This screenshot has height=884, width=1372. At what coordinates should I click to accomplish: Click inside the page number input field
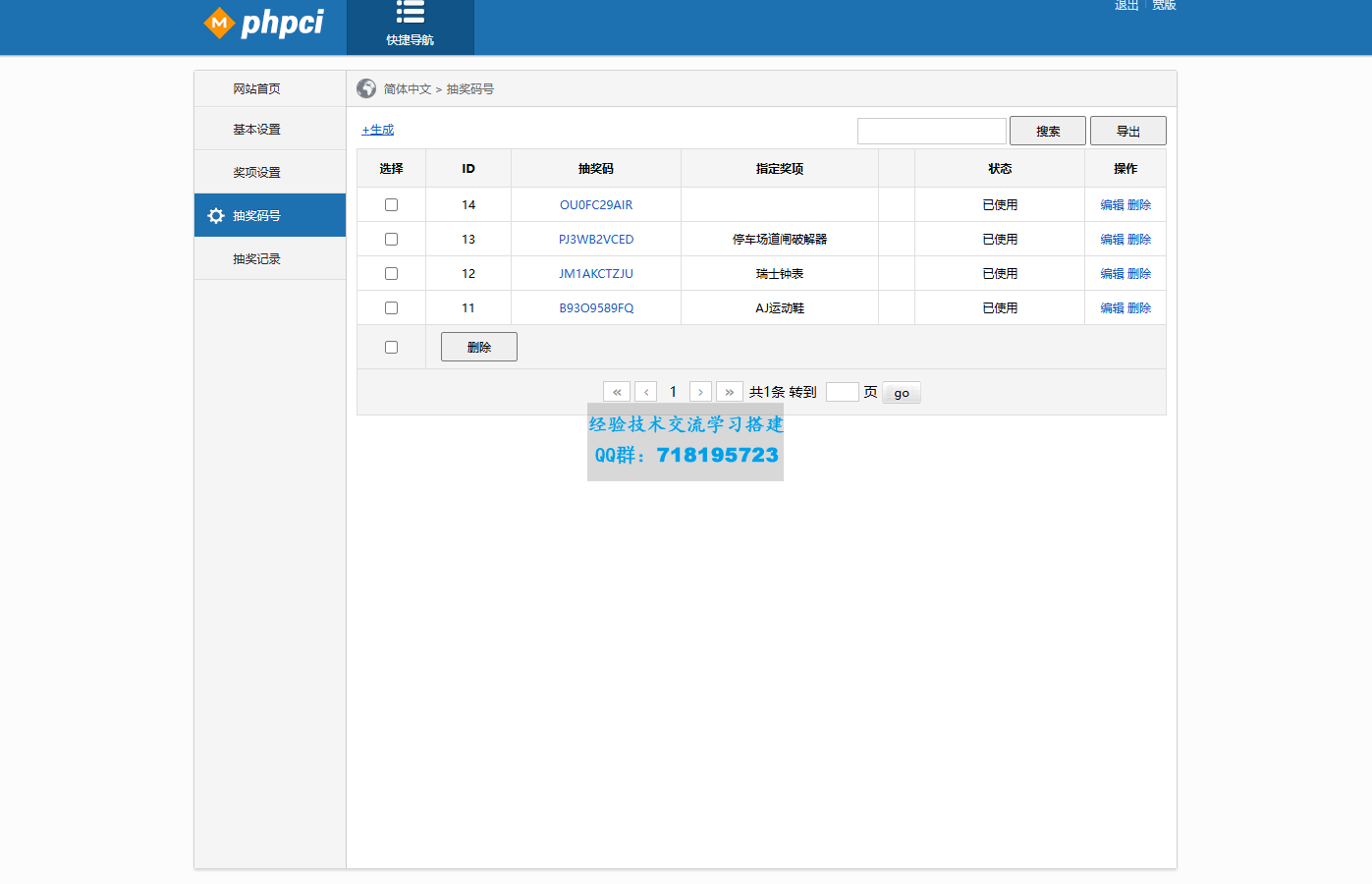point(842,391)
